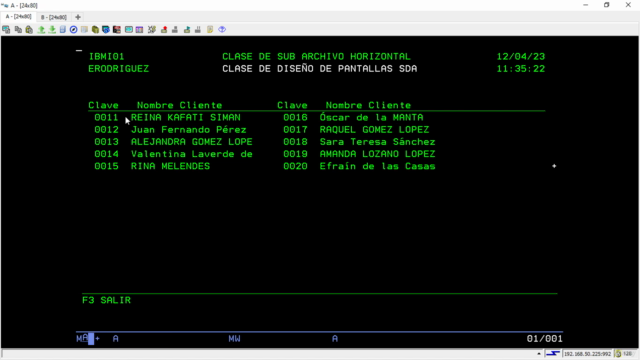Click the yellow script note icon
This screenshot has height=360, width=640.
coord(210,29)
